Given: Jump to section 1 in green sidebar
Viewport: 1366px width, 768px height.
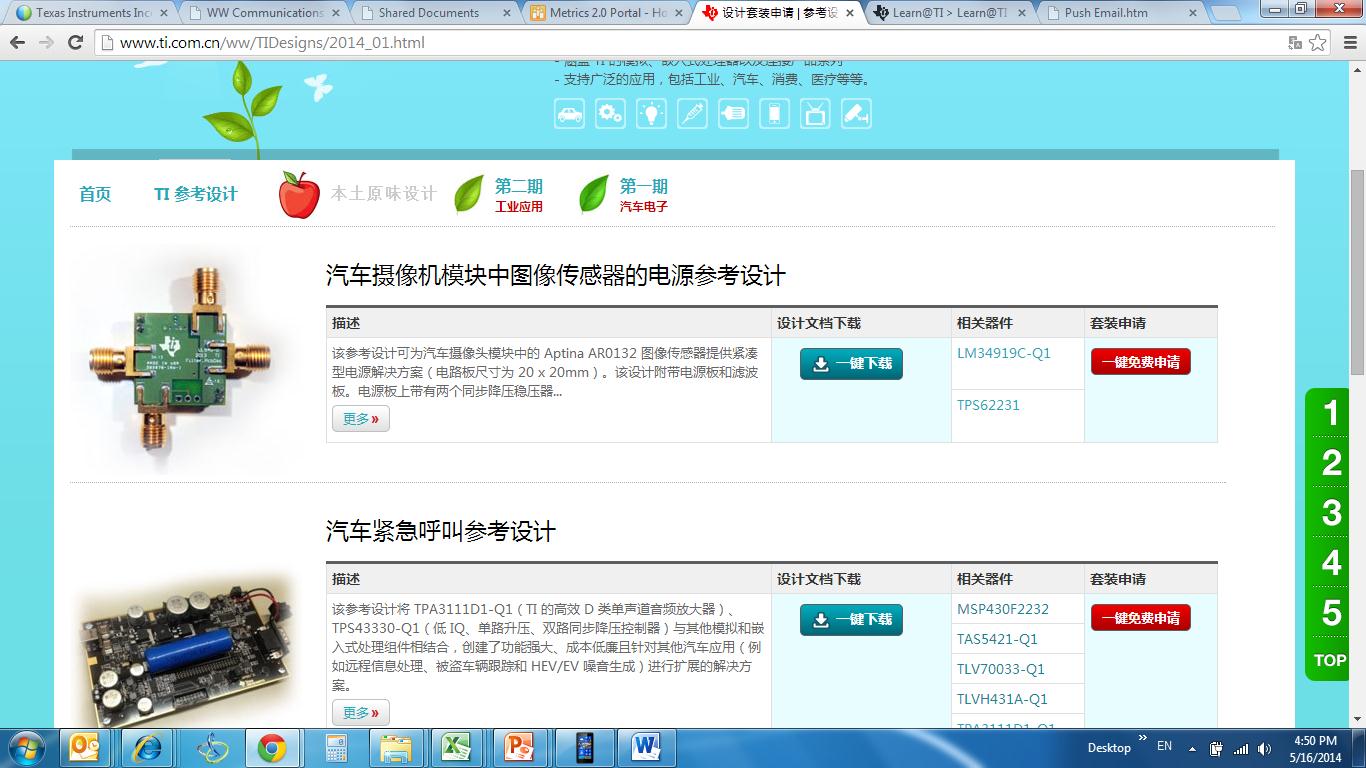Looking at the screenshot, I should (1331, 413).
